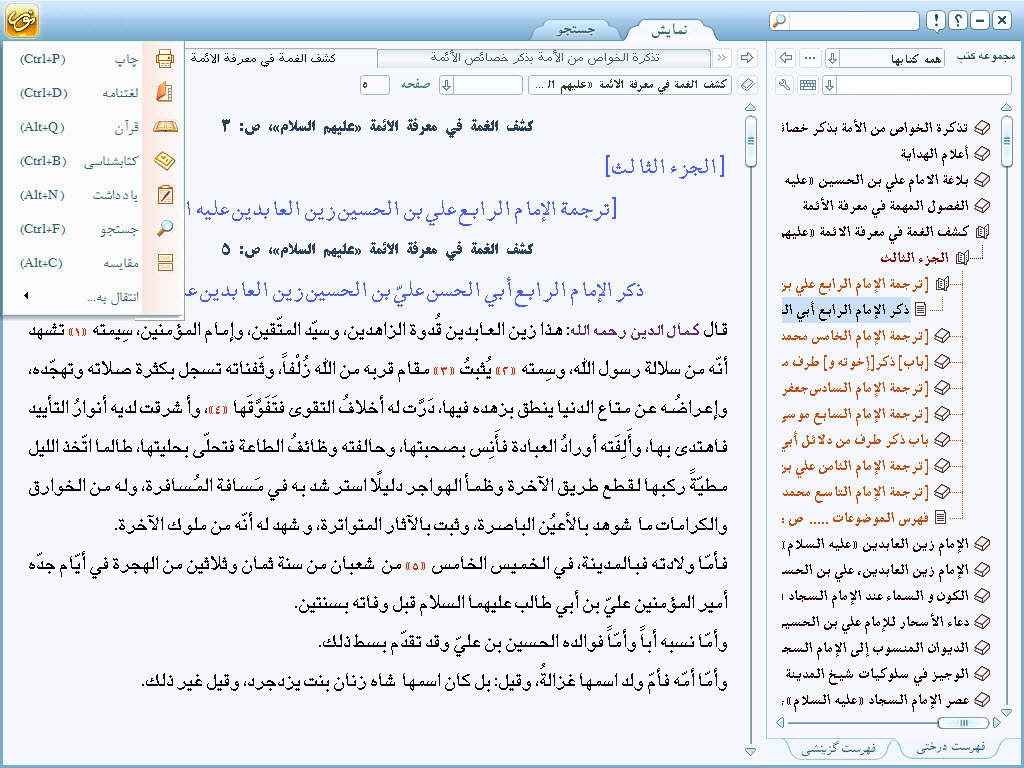Click the search (جستجو) magnifier icon in menu

pos(164,229)
